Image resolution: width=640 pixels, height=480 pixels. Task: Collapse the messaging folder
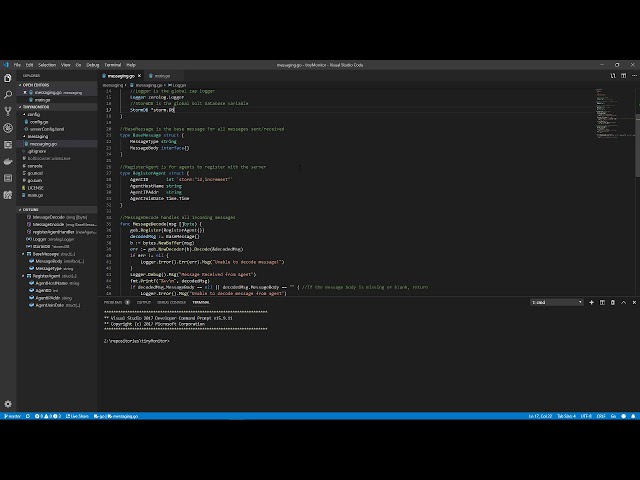(x=36, y=136)
